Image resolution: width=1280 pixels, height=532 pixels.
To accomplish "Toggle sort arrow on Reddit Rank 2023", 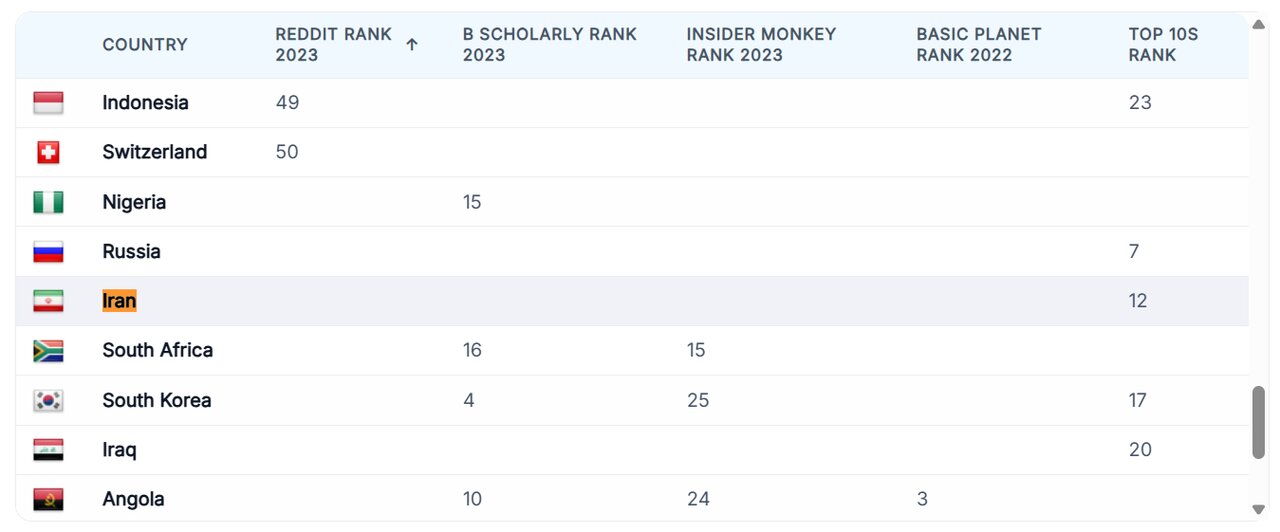I will click(x=412, y=44).
